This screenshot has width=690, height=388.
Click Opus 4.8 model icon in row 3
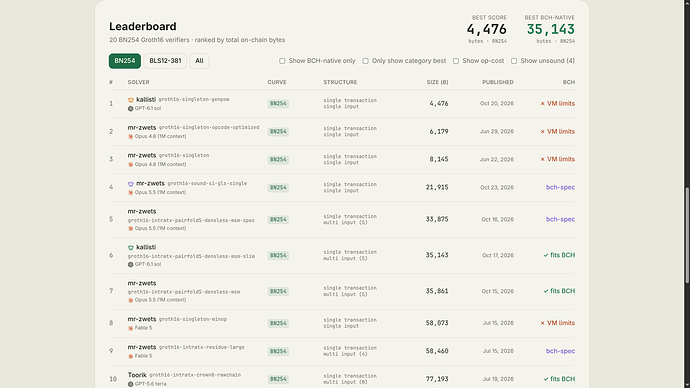pyautogui.click(x=130, y=165)
